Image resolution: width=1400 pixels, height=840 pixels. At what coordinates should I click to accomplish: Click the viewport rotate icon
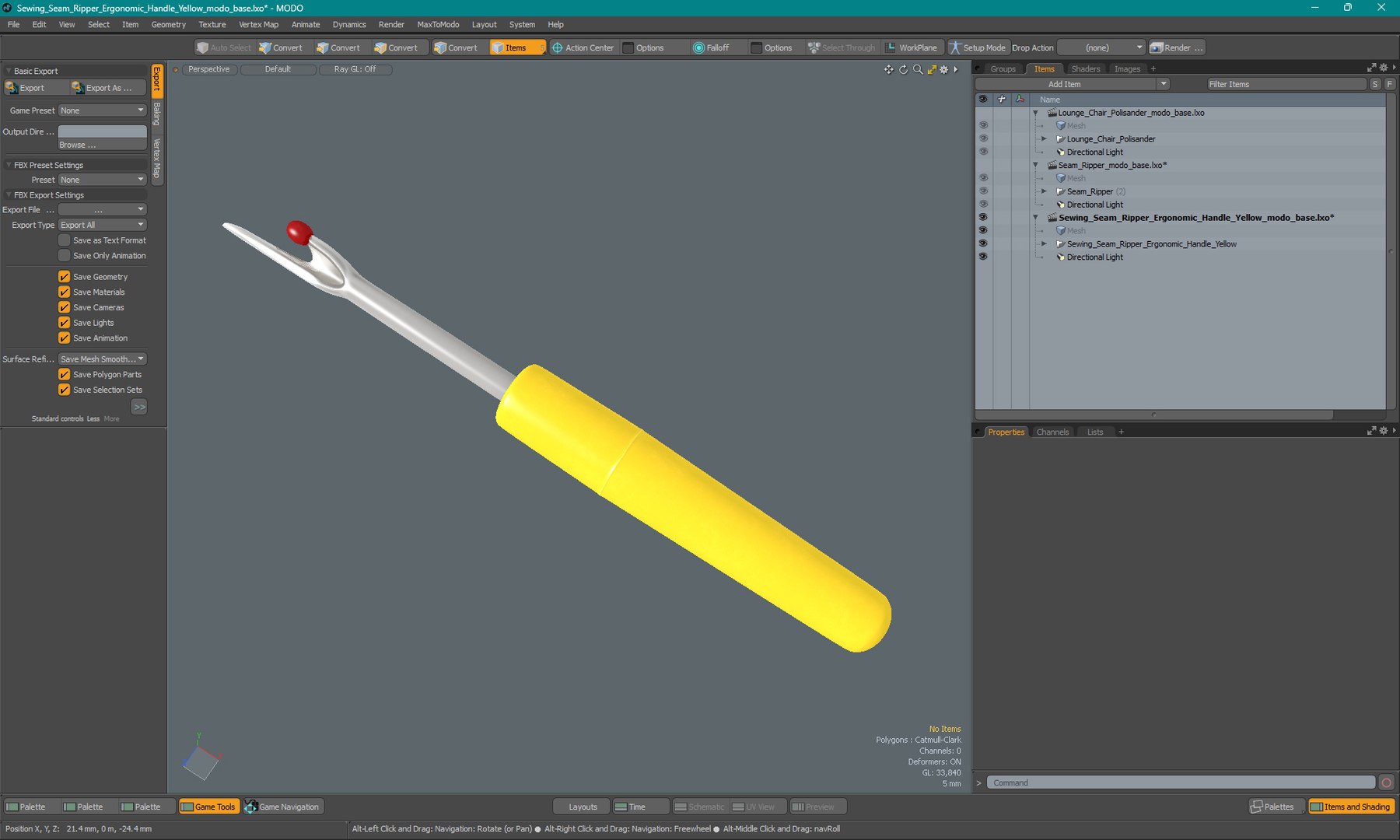click(903, 69)
